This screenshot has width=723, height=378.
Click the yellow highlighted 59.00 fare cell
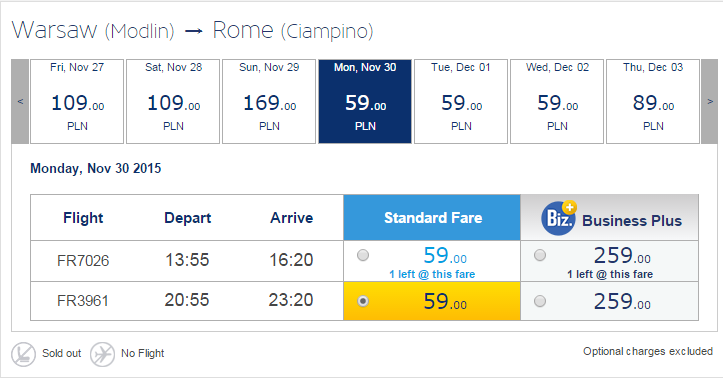[x=432, y=301]
